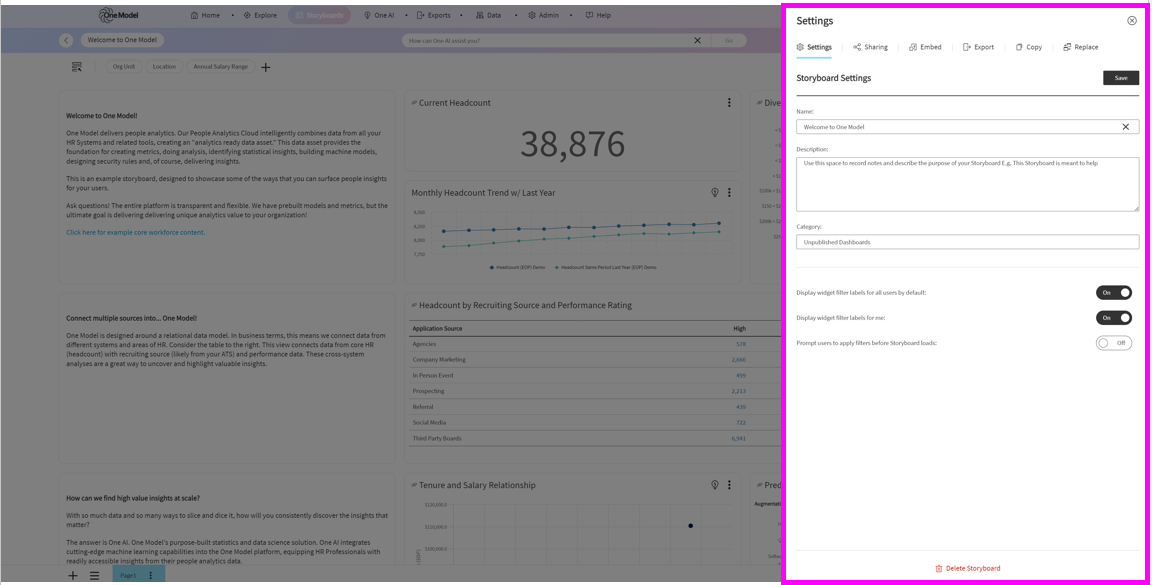Open the Org Unit filter
The width and height of the screenshot is (1152, 585).
[x=123, y=67]
